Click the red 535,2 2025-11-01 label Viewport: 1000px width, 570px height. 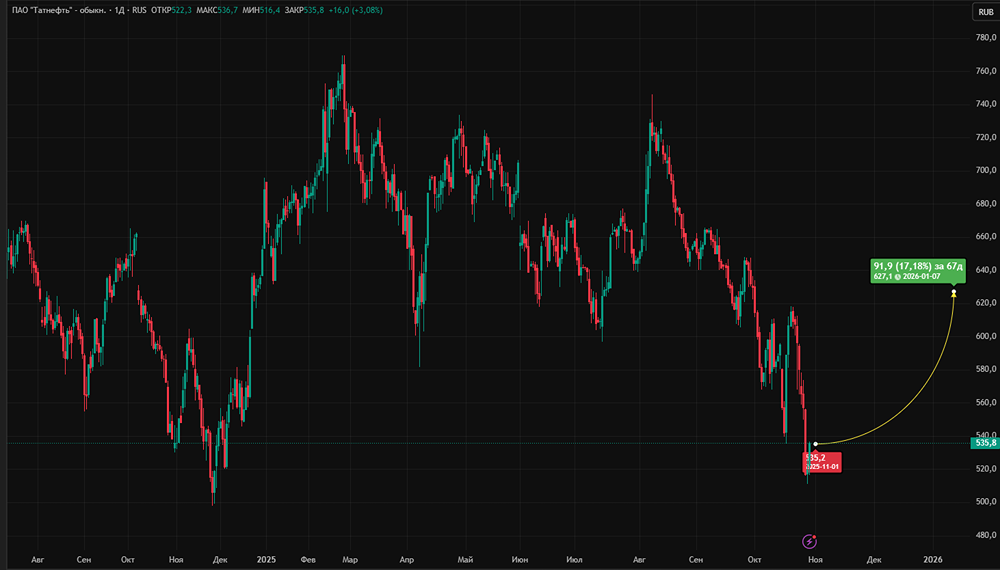pos(822,462)
